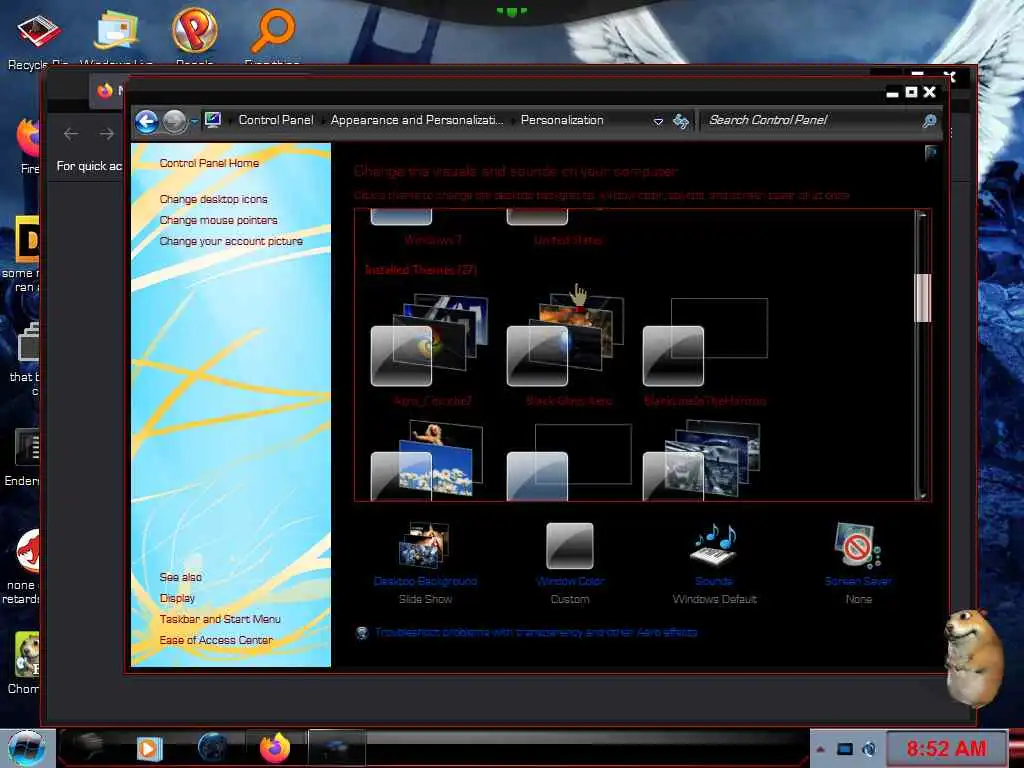Open the volume icon in the system tray

[869, 749]
